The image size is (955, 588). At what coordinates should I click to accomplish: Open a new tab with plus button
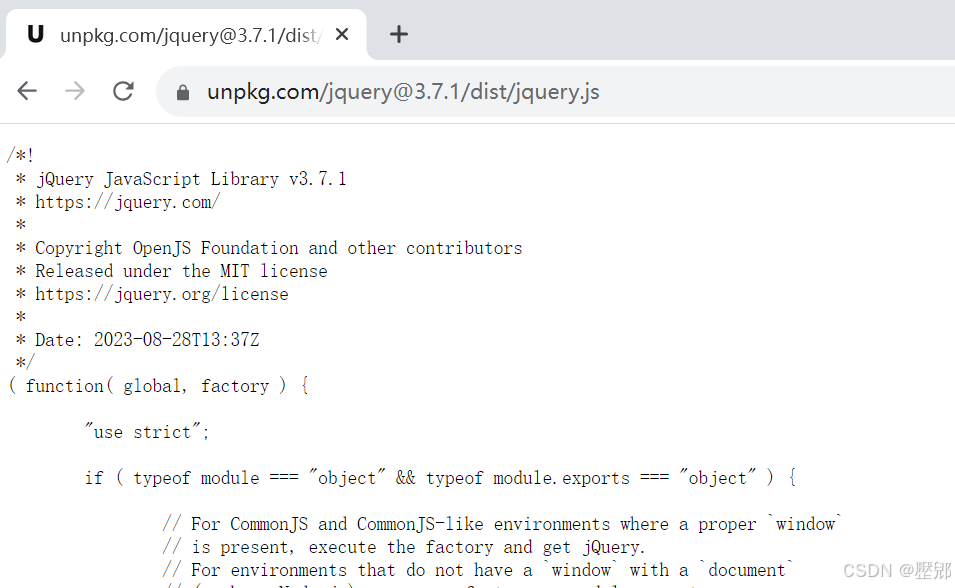coord(399,34)
